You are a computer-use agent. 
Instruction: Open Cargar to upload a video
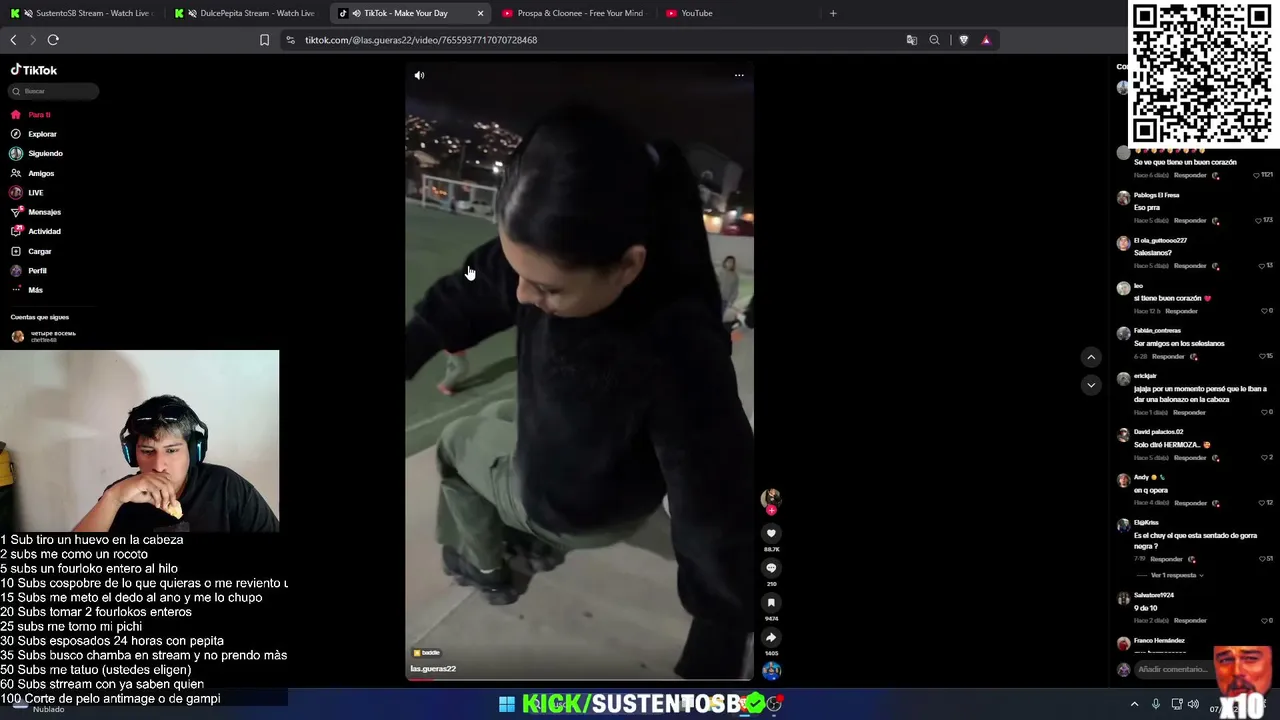[x=31, y=251]
